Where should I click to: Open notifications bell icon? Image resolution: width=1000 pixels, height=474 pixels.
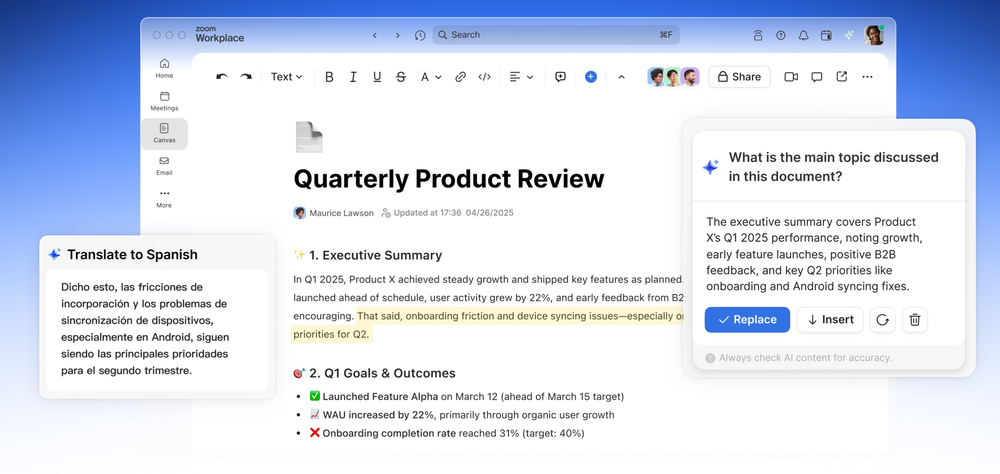click(x=804, y=35)
